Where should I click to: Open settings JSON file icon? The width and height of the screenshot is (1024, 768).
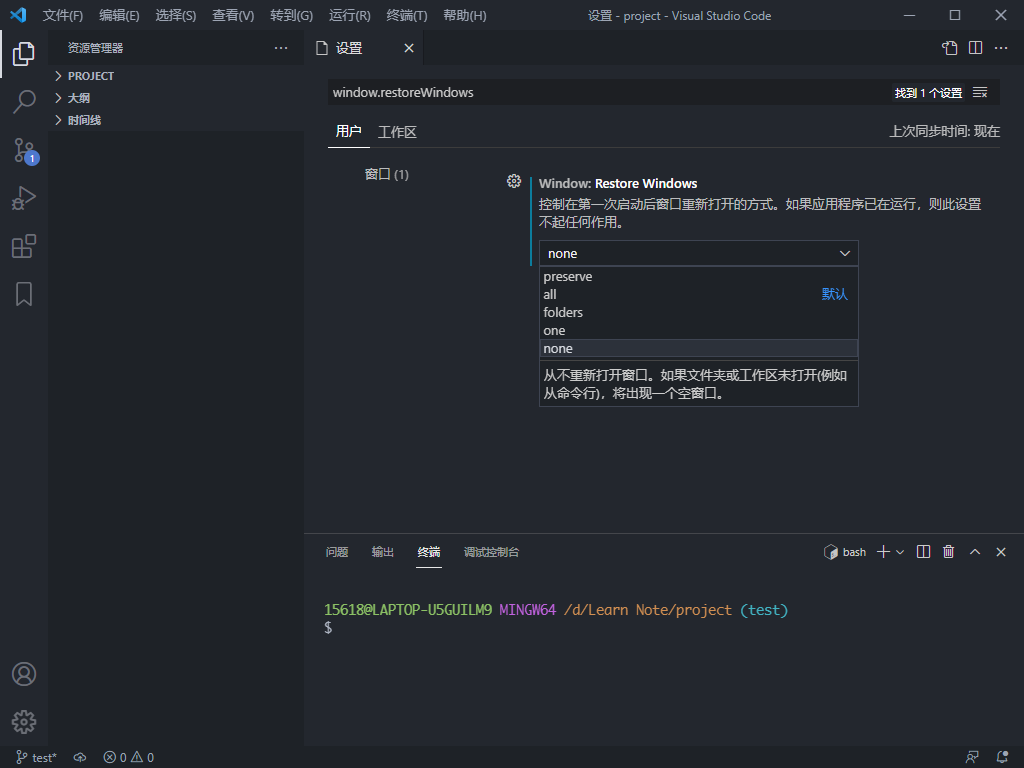click(950, 48)
